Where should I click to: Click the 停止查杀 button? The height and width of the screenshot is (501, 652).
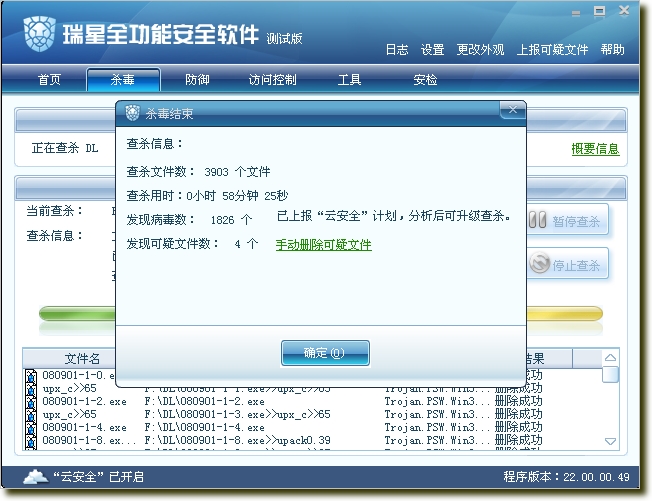(568, 264)
